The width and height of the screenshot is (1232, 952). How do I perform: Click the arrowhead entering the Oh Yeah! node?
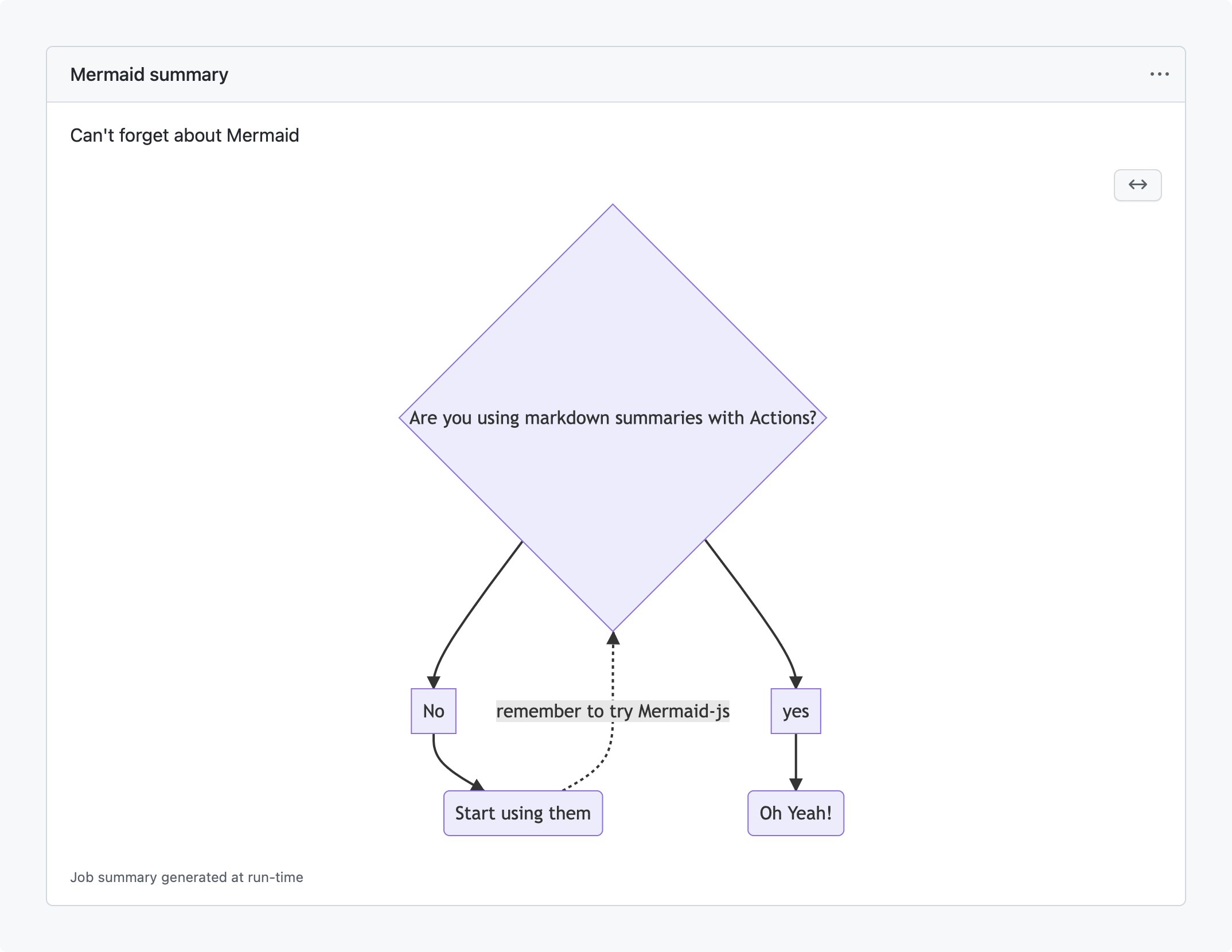(796, 784)
